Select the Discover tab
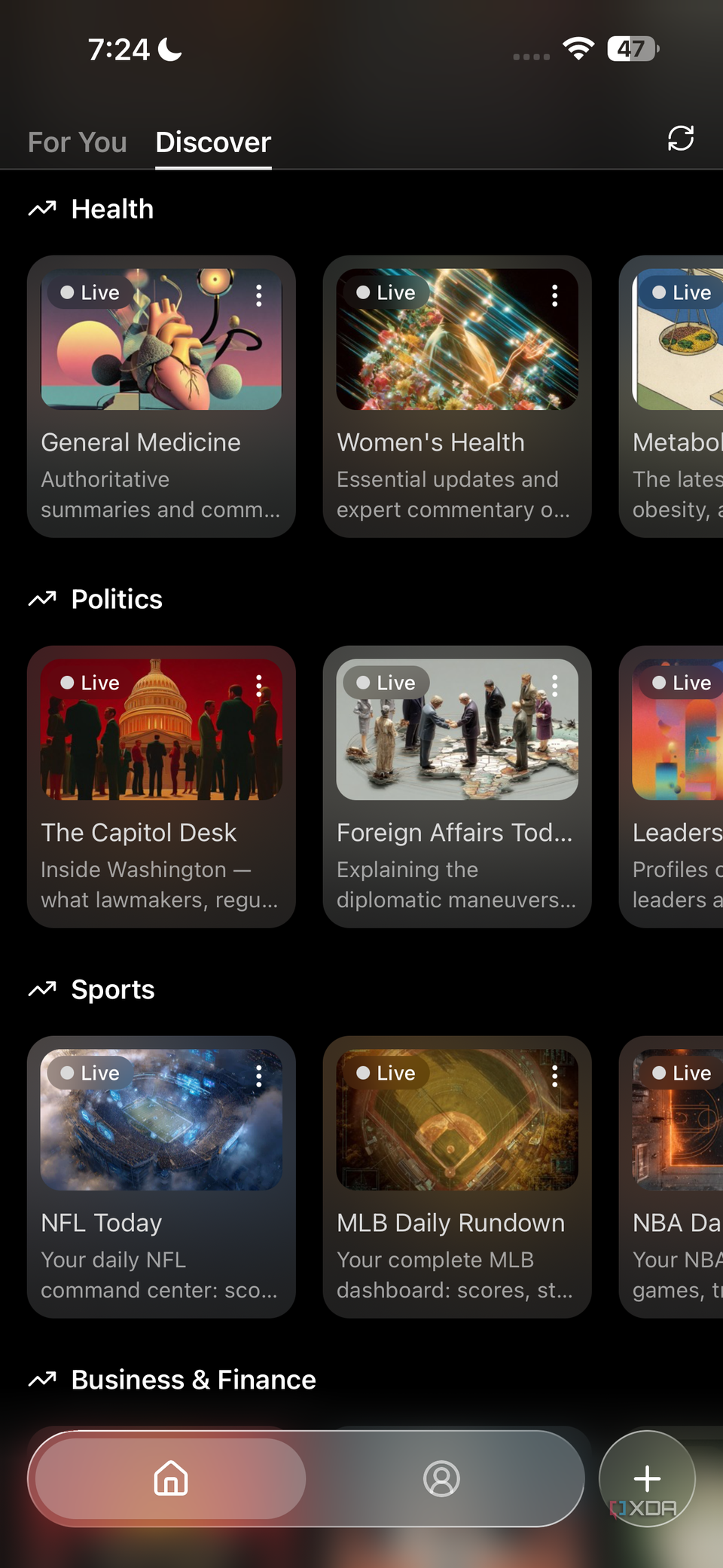The height and width of the screenshot is (1568, 723). click(x=213, y=142)
